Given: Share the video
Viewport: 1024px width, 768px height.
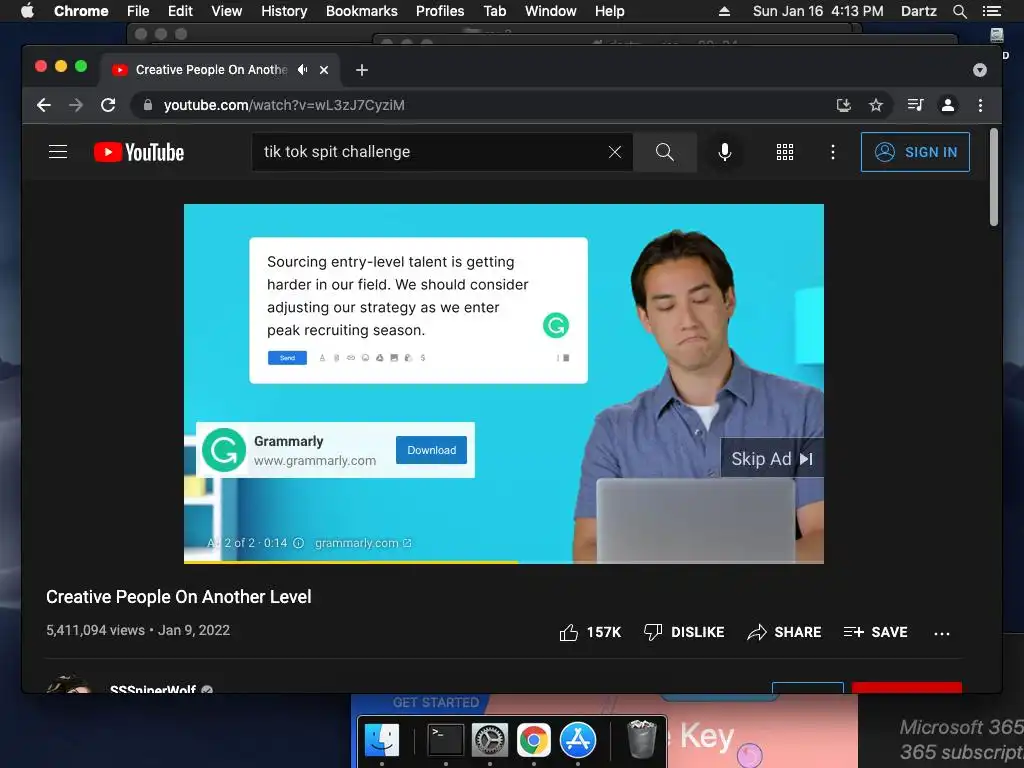Looking at the screenshot, I should [784, 632].
